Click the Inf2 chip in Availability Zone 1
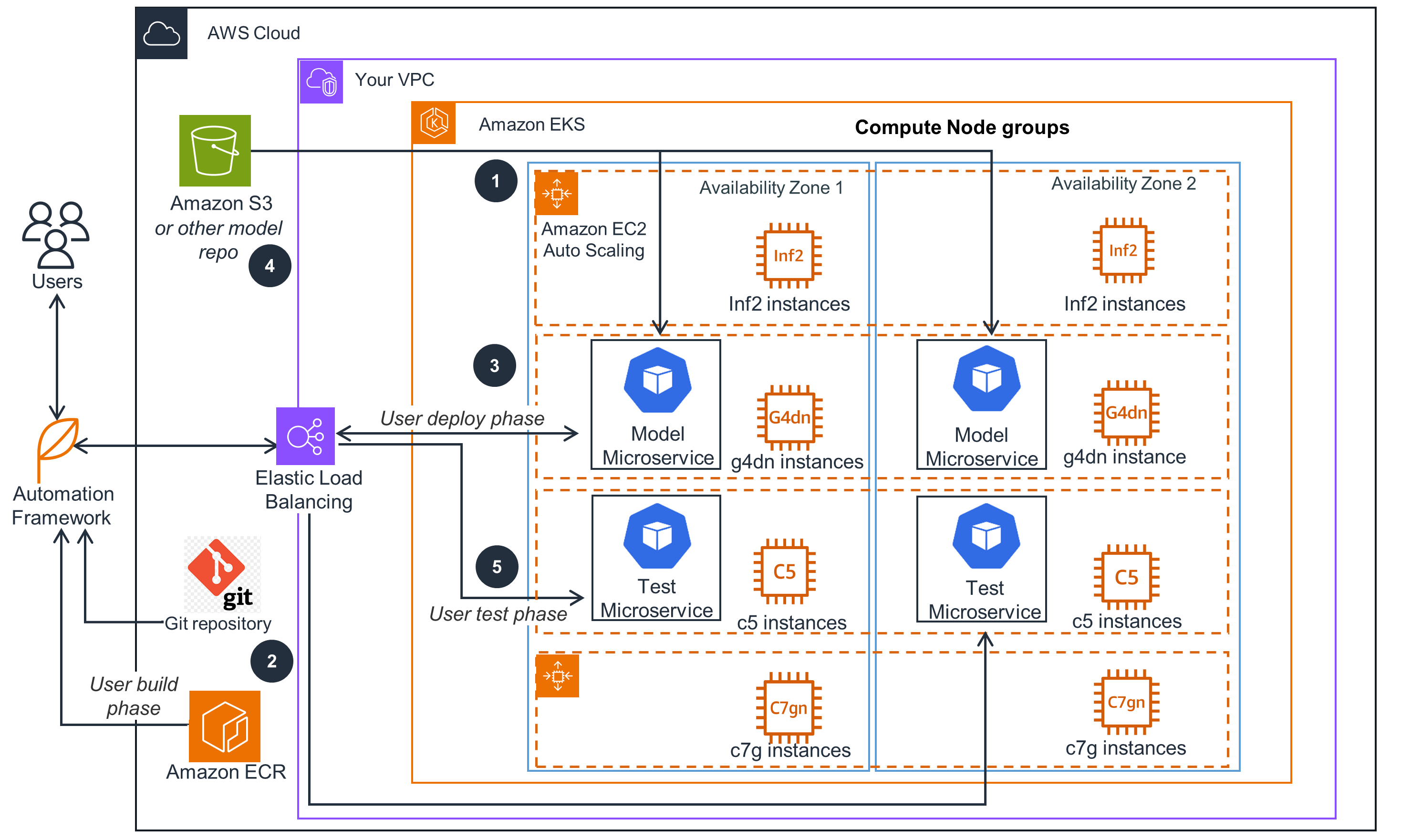Viewport: 1401px width, 840px height. click(788, 255)
